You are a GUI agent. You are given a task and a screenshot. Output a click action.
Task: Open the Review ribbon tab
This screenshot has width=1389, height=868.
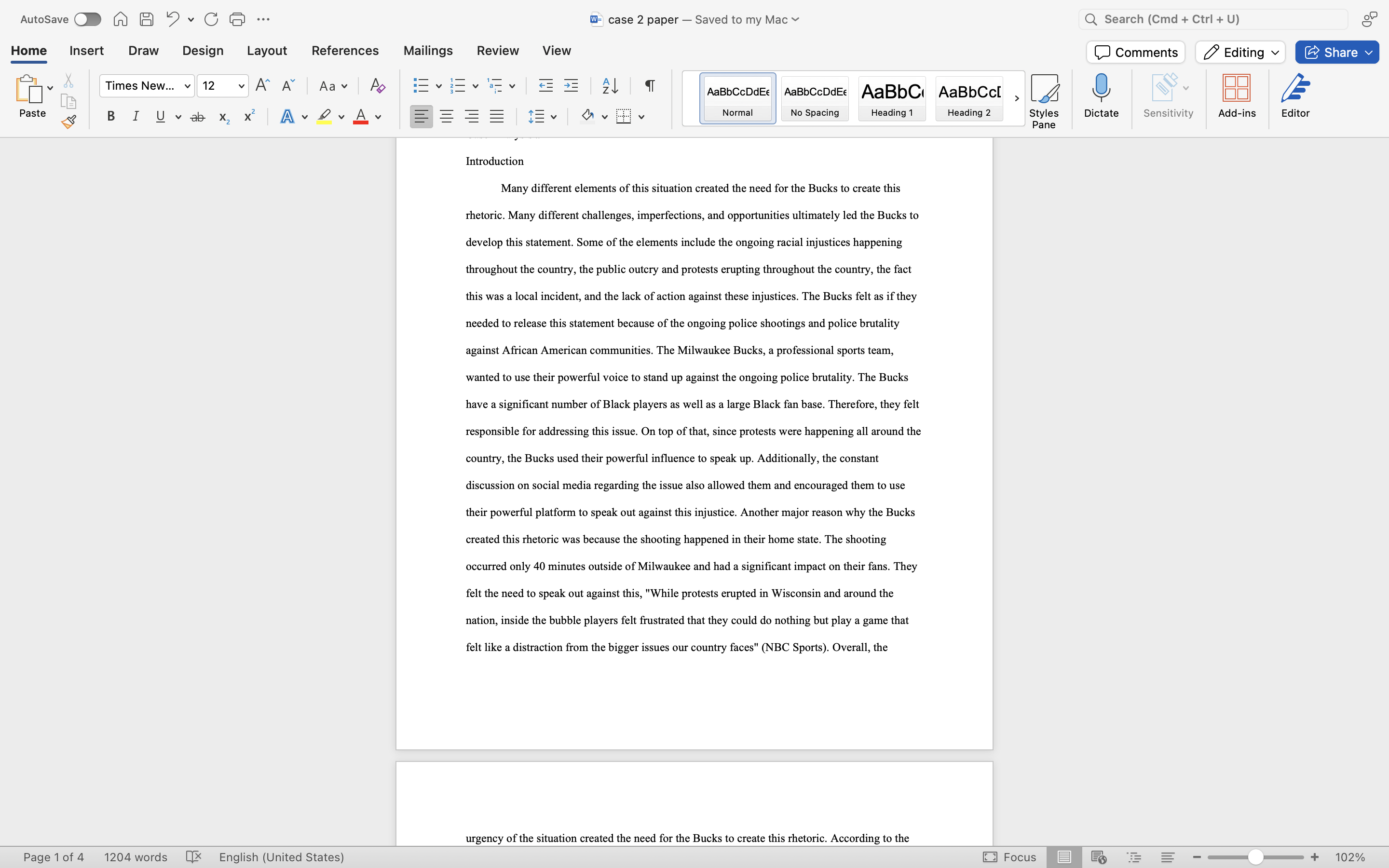click(x=496, y=51)
